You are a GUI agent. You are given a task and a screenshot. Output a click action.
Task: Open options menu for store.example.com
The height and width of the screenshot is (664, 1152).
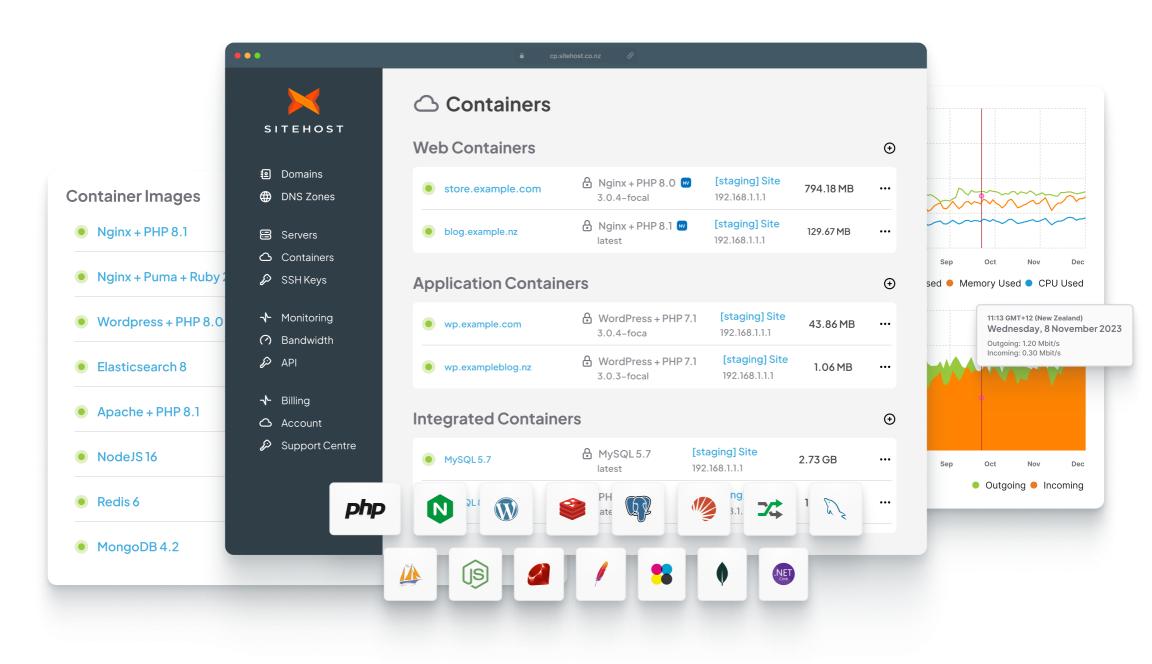pos(884,188)
